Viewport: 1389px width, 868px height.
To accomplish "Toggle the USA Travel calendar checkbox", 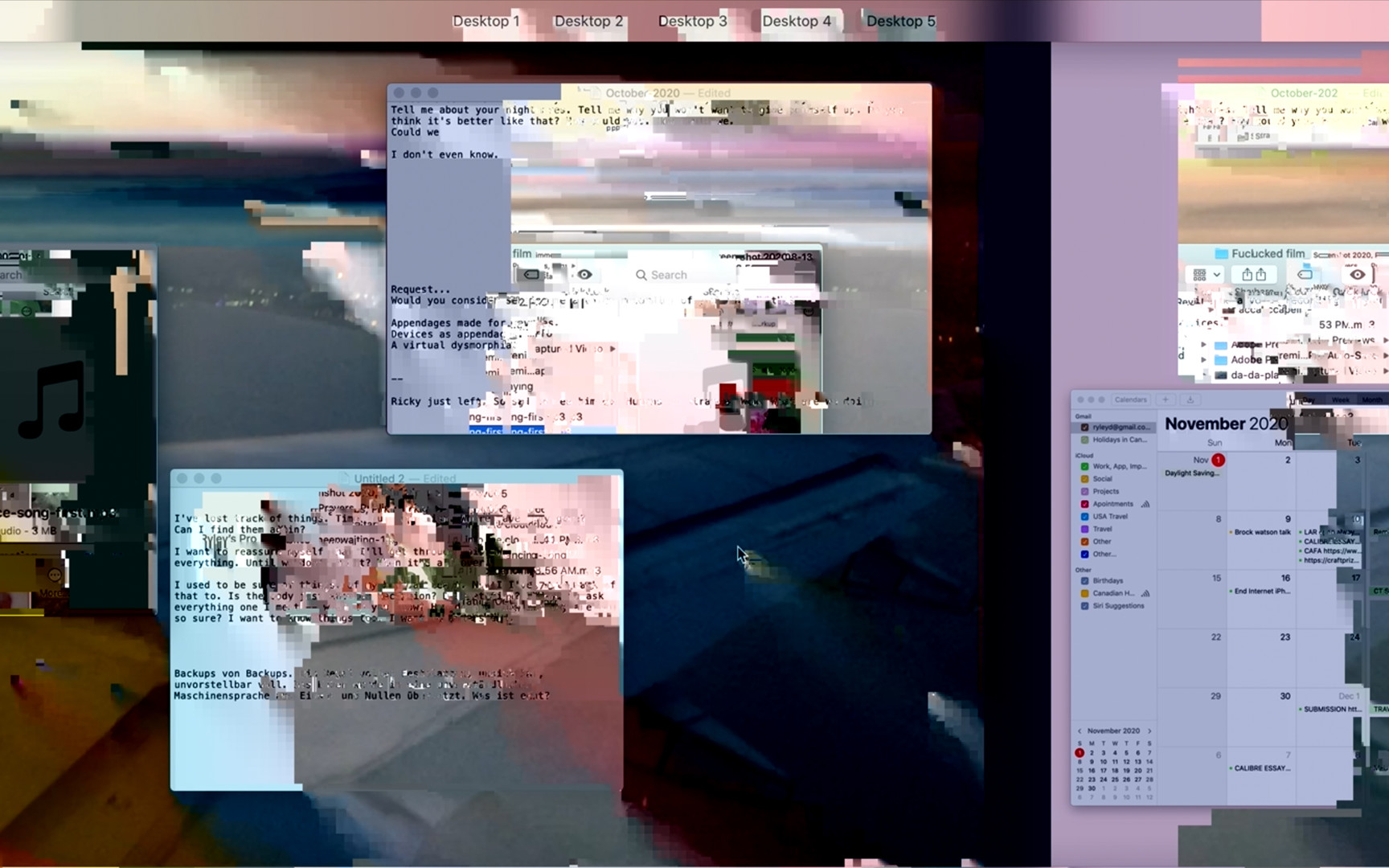I will pyautogui.click(x=1084, y=517).
